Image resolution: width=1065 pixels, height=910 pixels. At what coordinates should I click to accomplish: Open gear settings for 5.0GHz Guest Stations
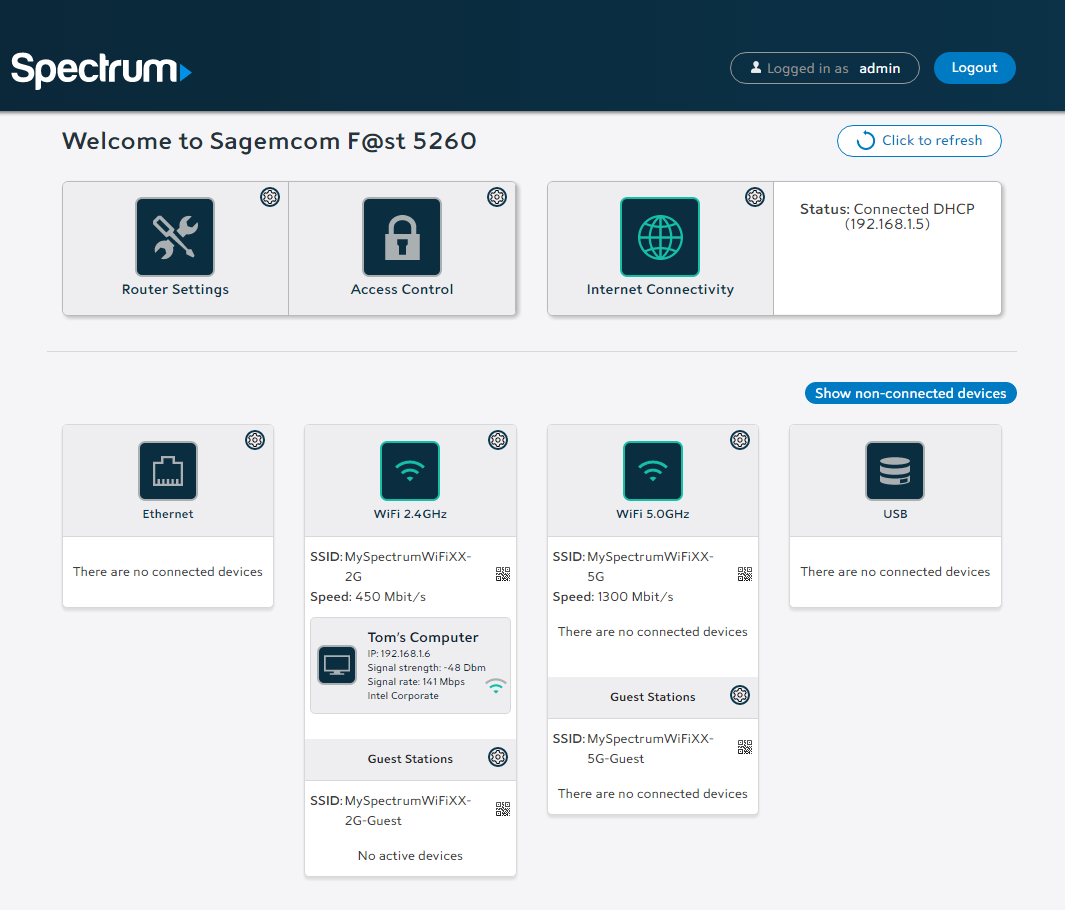click(740, 695)
